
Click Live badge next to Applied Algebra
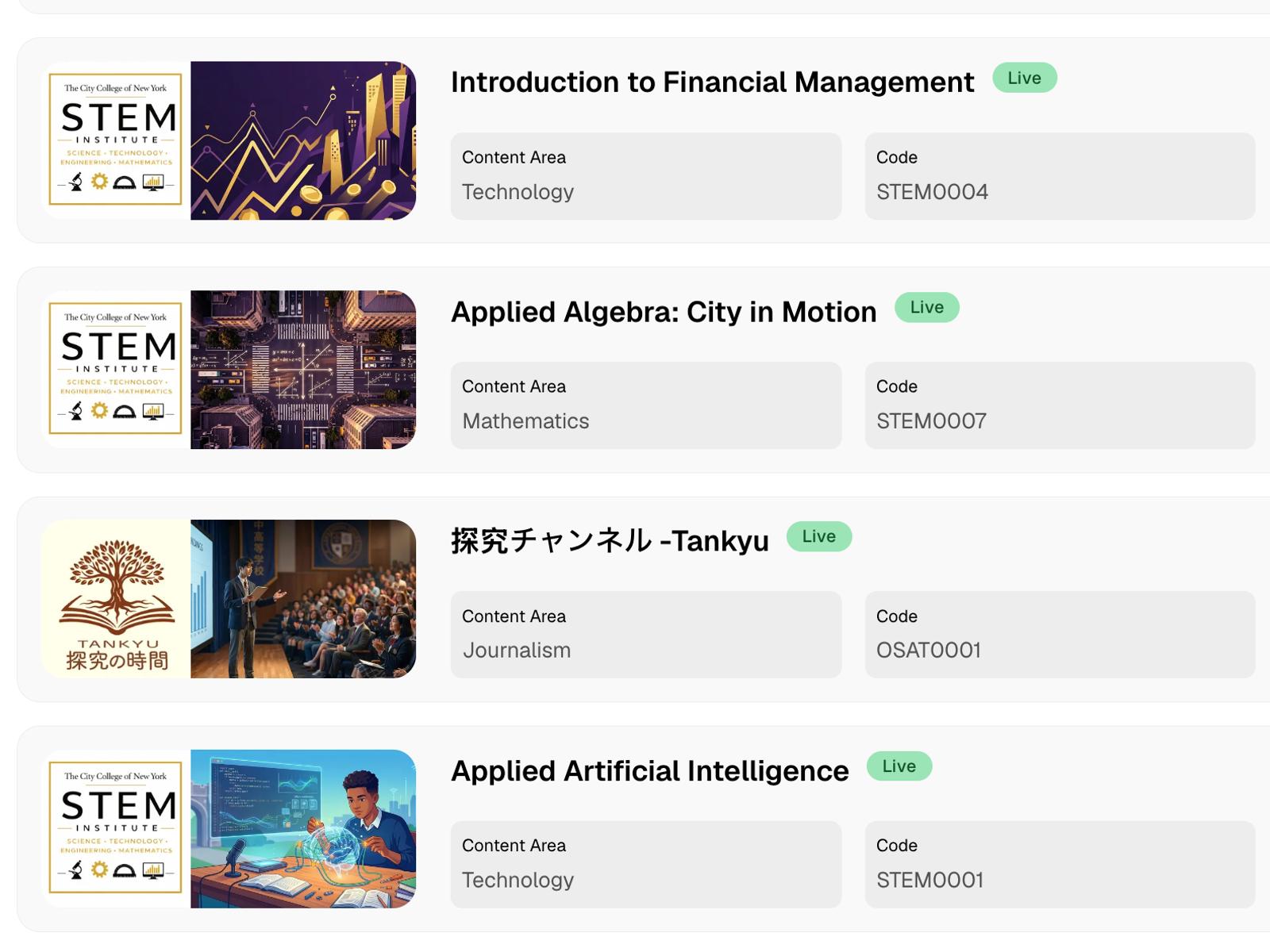(x=927, y=307)
